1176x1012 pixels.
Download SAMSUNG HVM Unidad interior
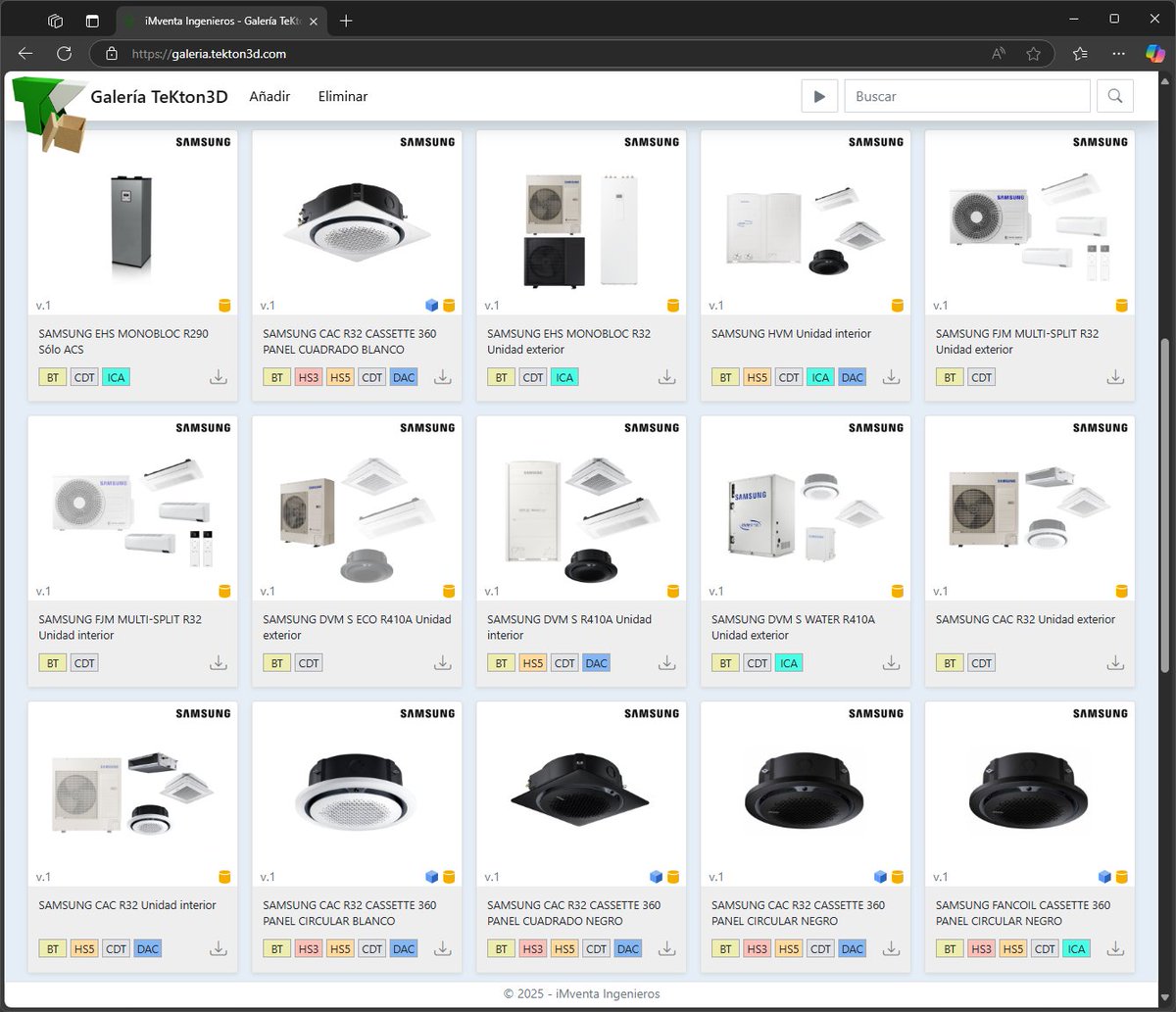coord(891,377)
